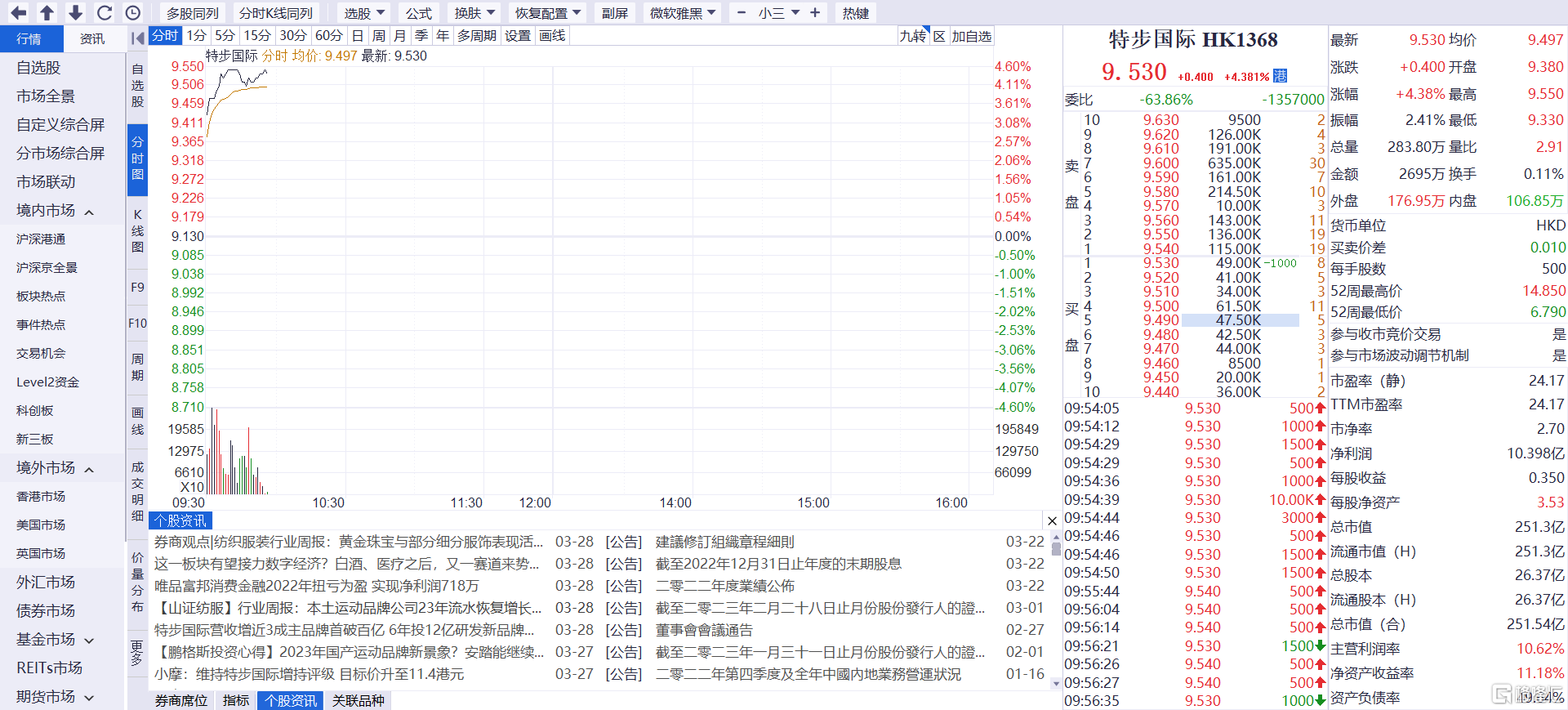This screenshot has width=1568, height=710.
Task: Select the 月 monthly period
Action: [x=399, y=35]
